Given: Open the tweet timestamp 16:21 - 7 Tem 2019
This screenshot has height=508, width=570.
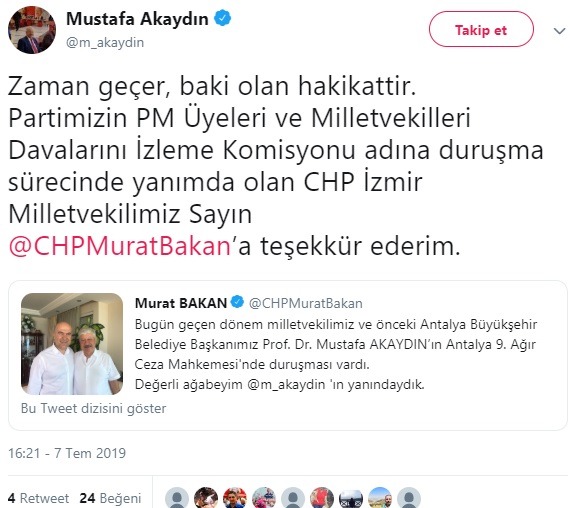Looking at the screenshot, I should [x=67, y=453].
